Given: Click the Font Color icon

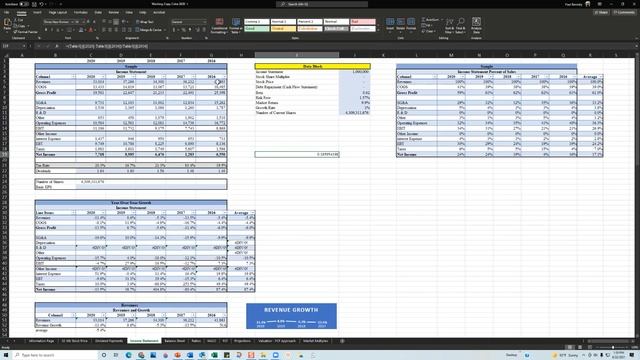Looking at the screenshot, I should click(90, 30).
